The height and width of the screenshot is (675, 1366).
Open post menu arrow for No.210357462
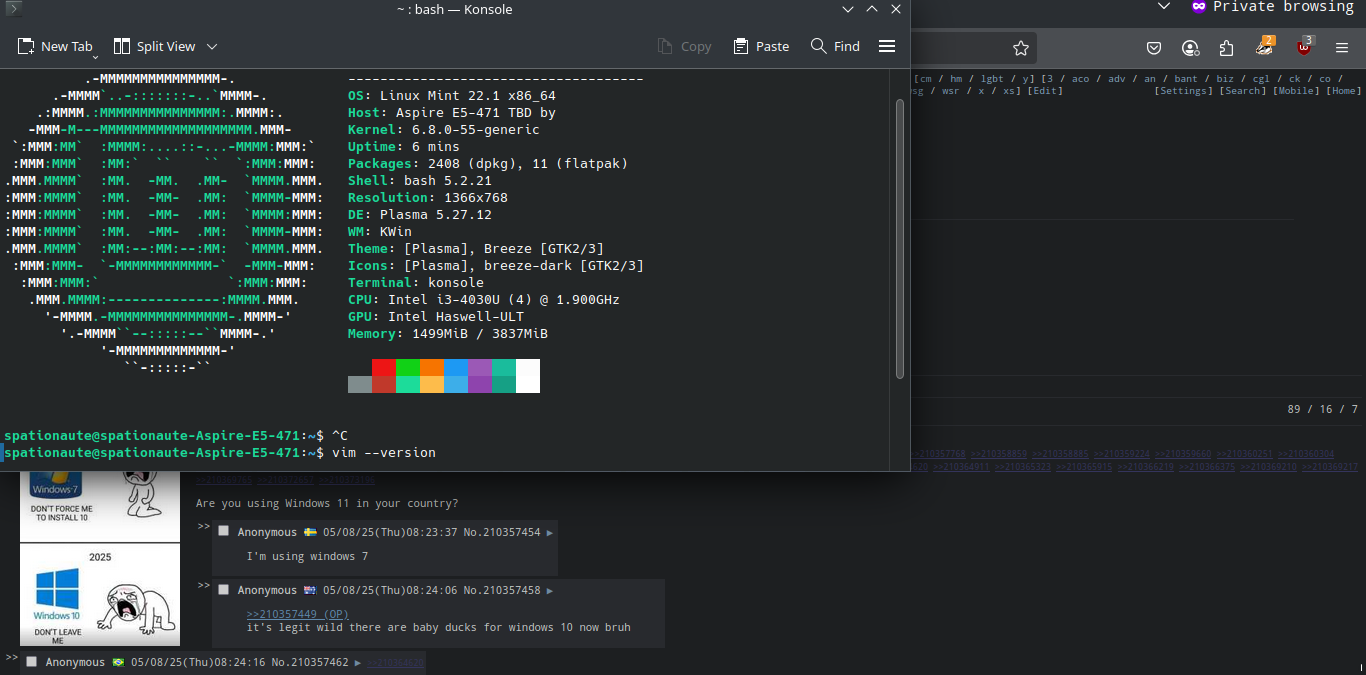(358, 663)
